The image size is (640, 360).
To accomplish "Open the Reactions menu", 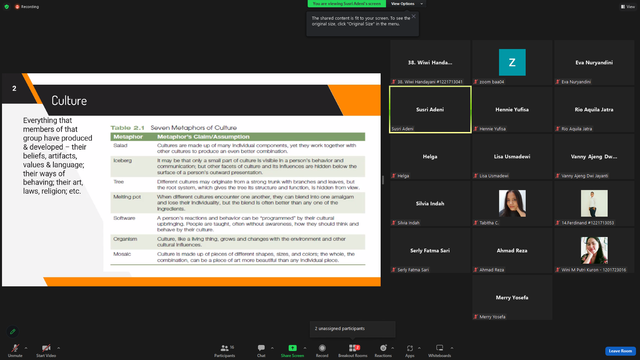I will pyautogui.click(x=383, y=350).
